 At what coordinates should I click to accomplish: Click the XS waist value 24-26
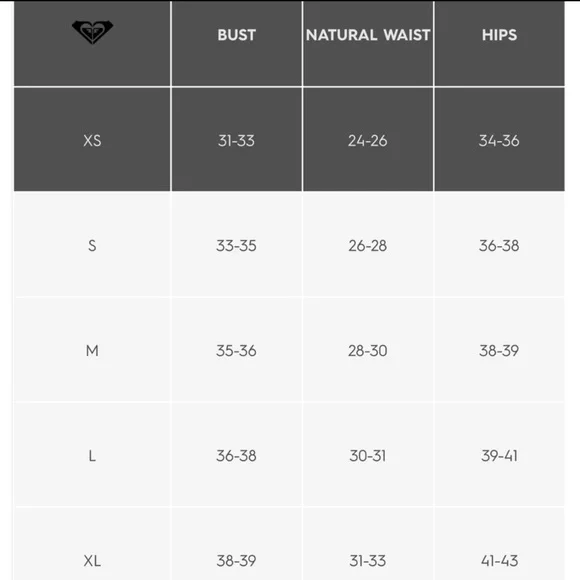click(x=368, y=141)
